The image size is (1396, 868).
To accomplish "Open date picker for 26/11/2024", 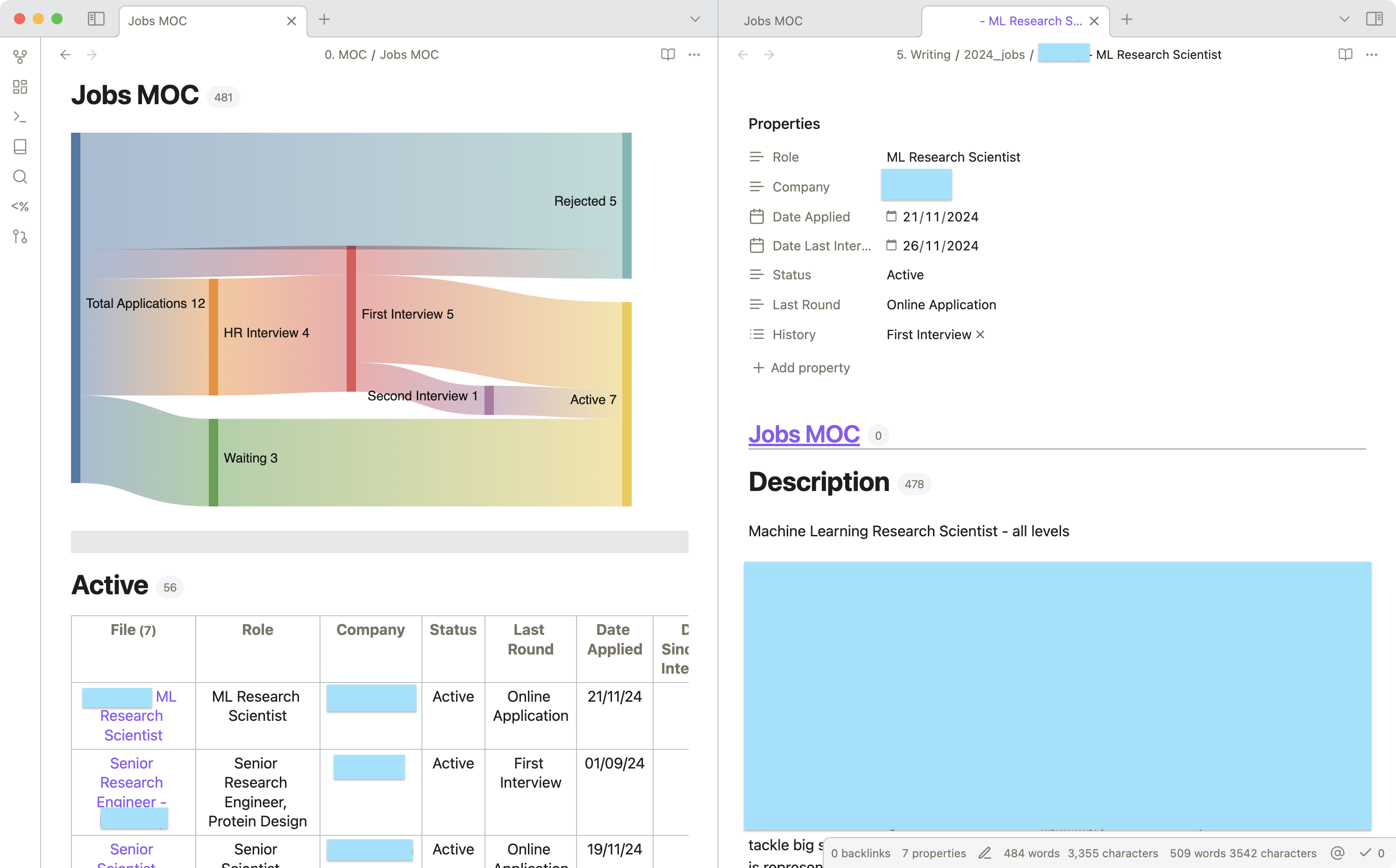I will 891,245.
